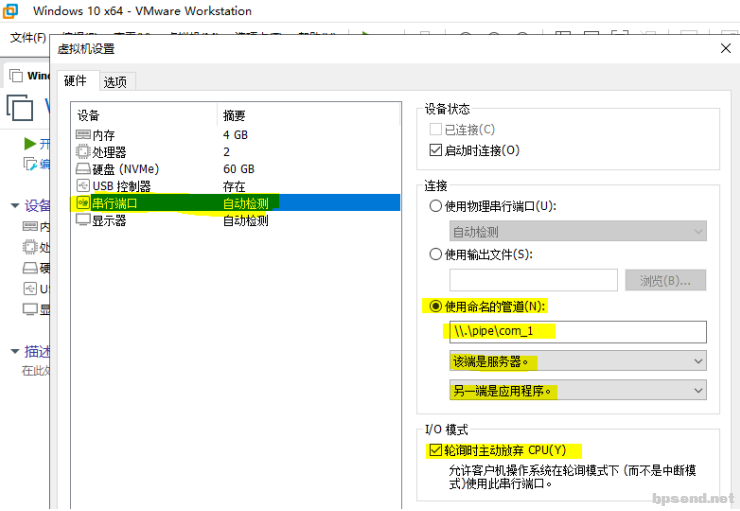This screenshot has height=511, width=740.
Task: Click the processor icon in background device list
Action: tap(30, 247)
